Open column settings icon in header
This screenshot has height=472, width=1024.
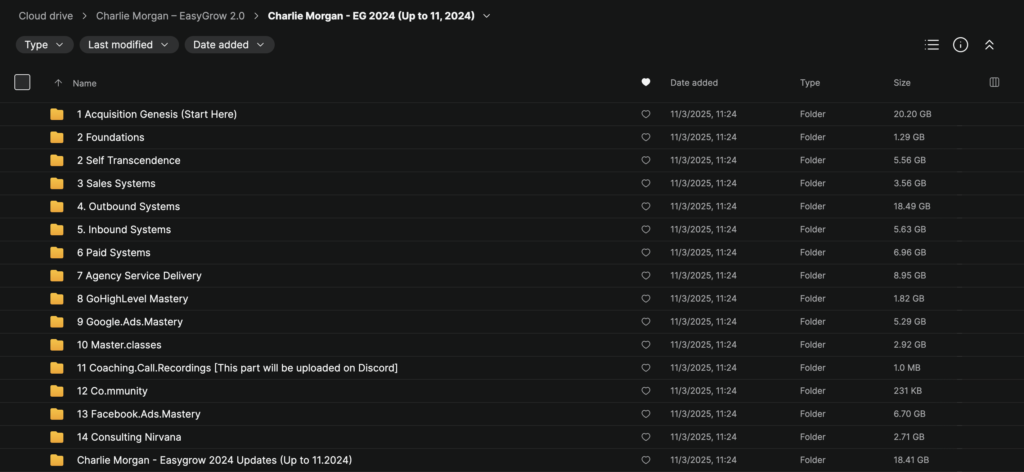pyautogui.click(x=994, y=83)
